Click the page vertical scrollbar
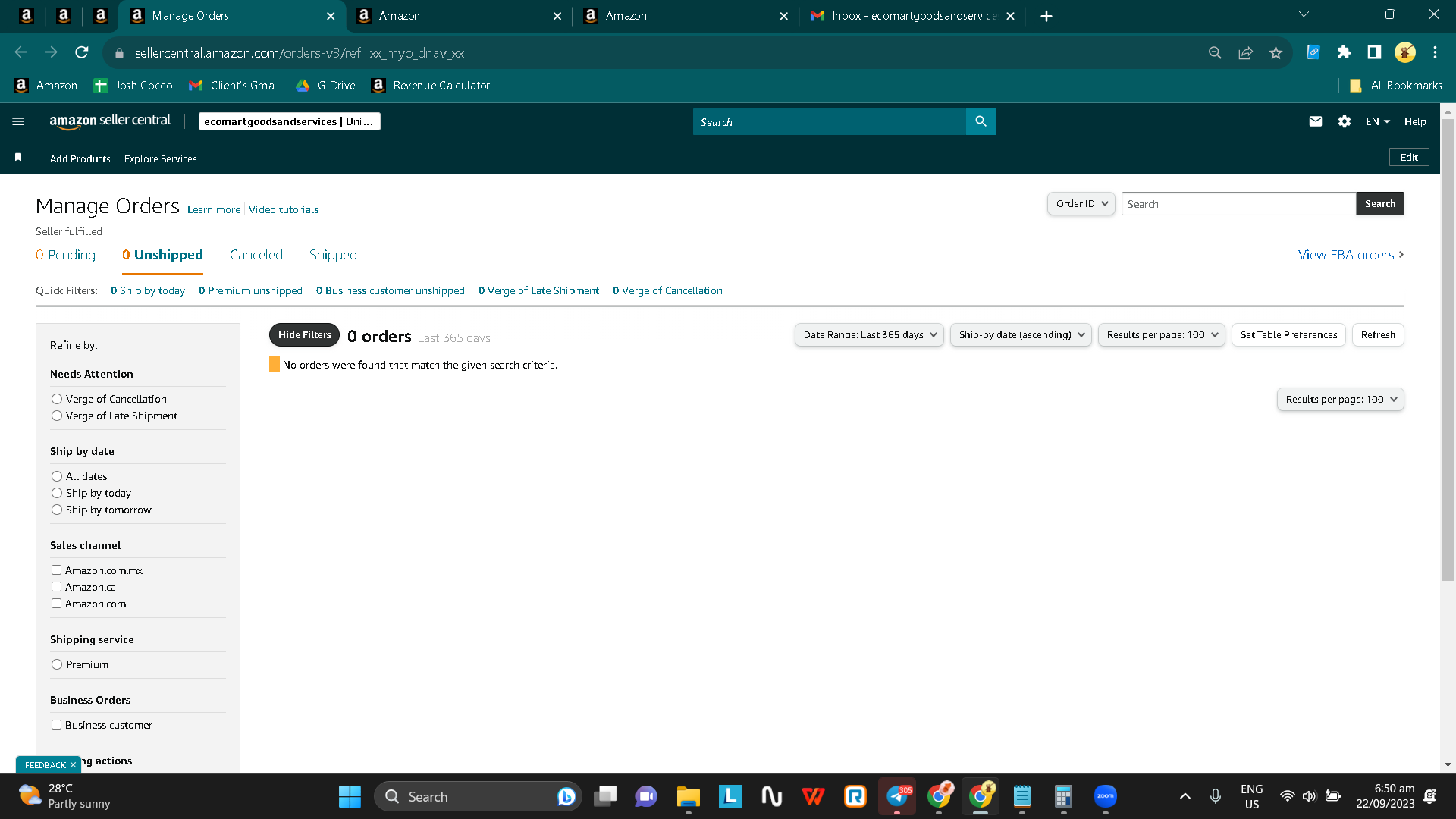The width and height of the screenshot is (1456, 819). [x=1448, y=349]
